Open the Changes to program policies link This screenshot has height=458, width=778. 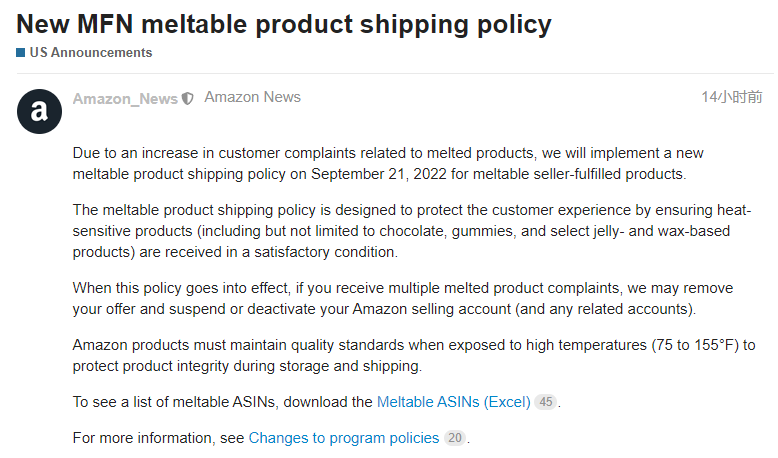coord(343,438)
